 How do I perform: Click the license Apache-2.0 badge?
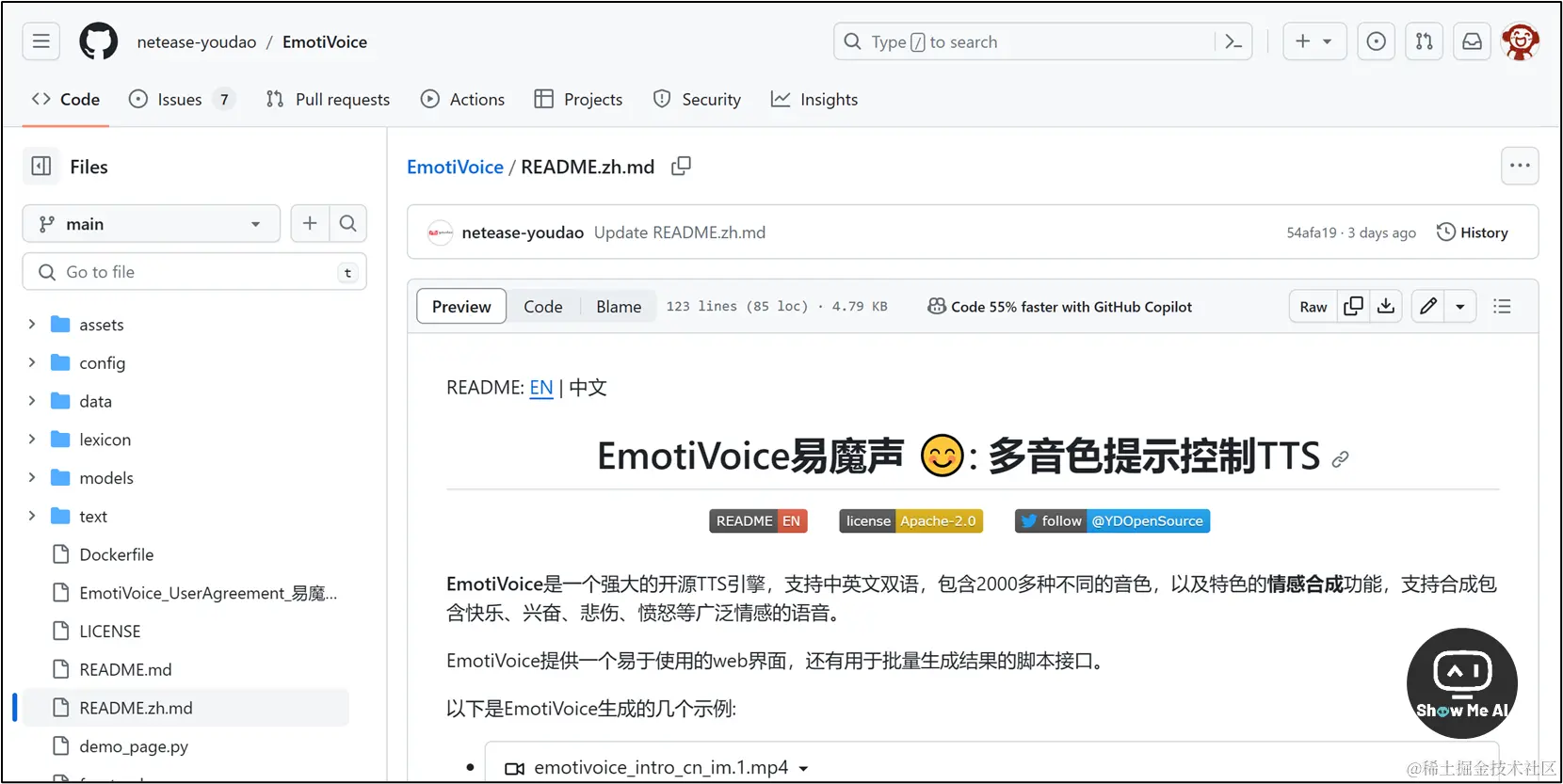point(910,520)
